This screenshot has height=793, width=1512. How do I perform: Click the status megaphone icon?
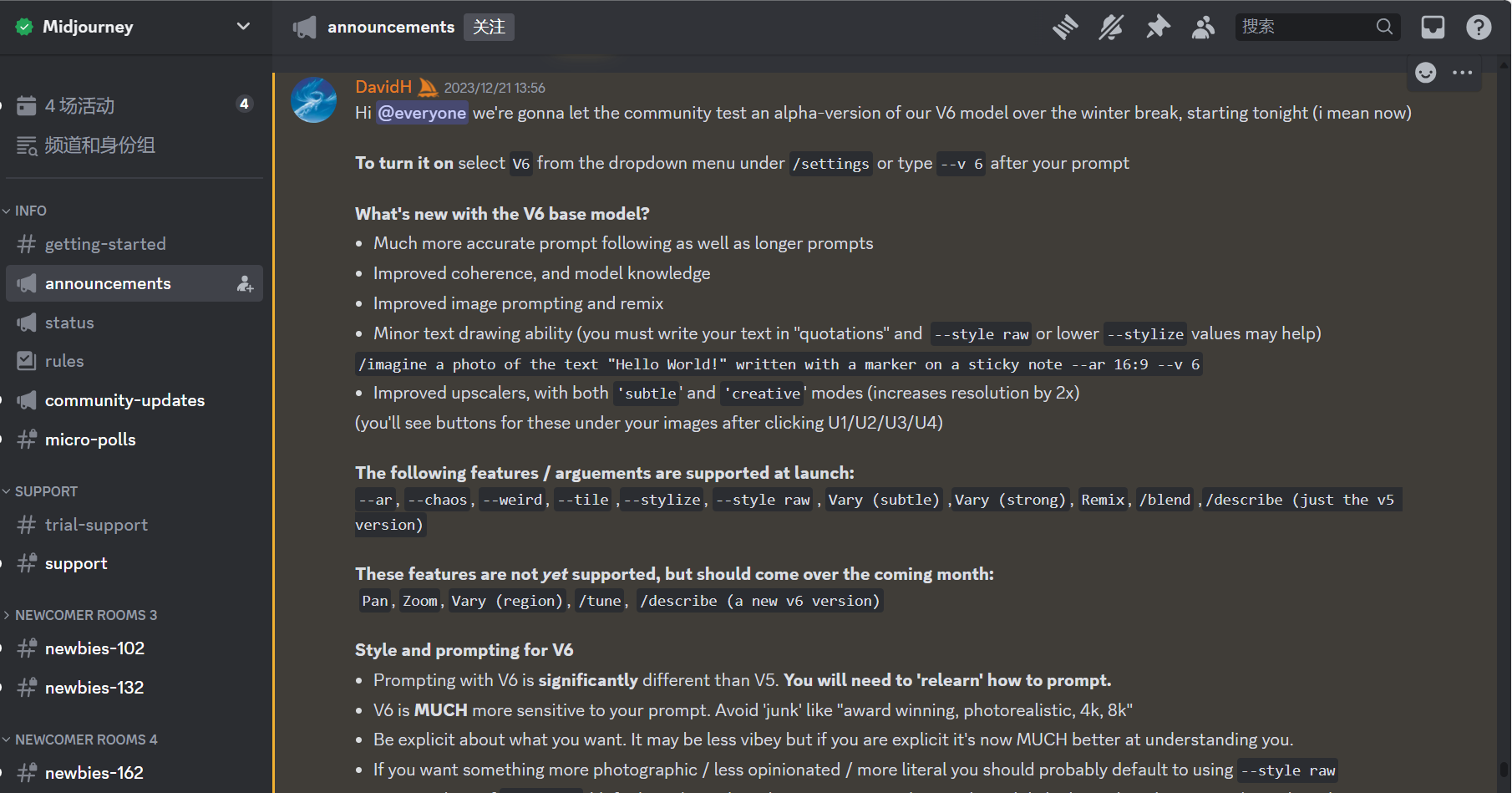coord(27,323)
